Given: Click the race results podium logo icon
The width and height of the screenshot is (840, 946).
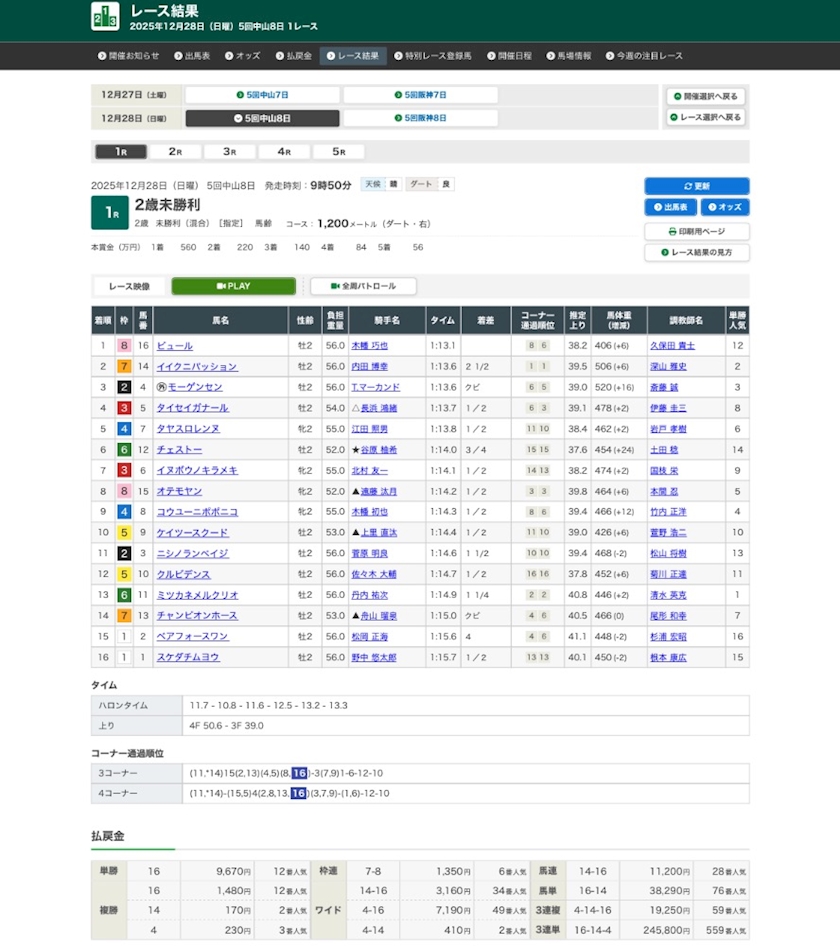Looking at the screenshot, I should click(105, 16).
